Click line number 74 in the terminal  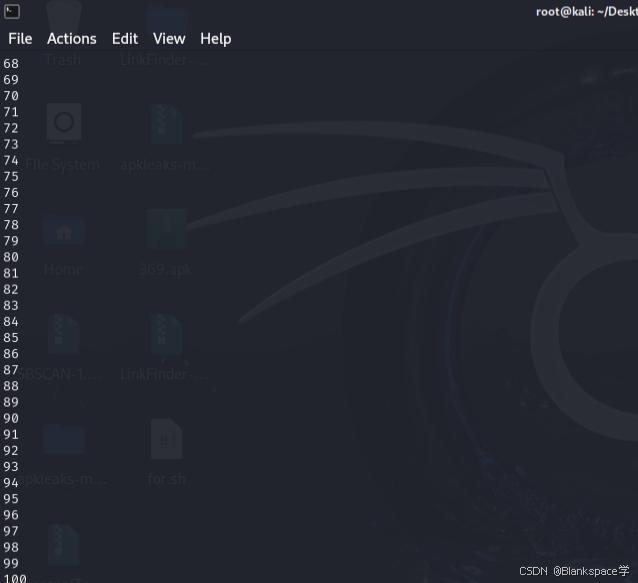click(11, 160)
